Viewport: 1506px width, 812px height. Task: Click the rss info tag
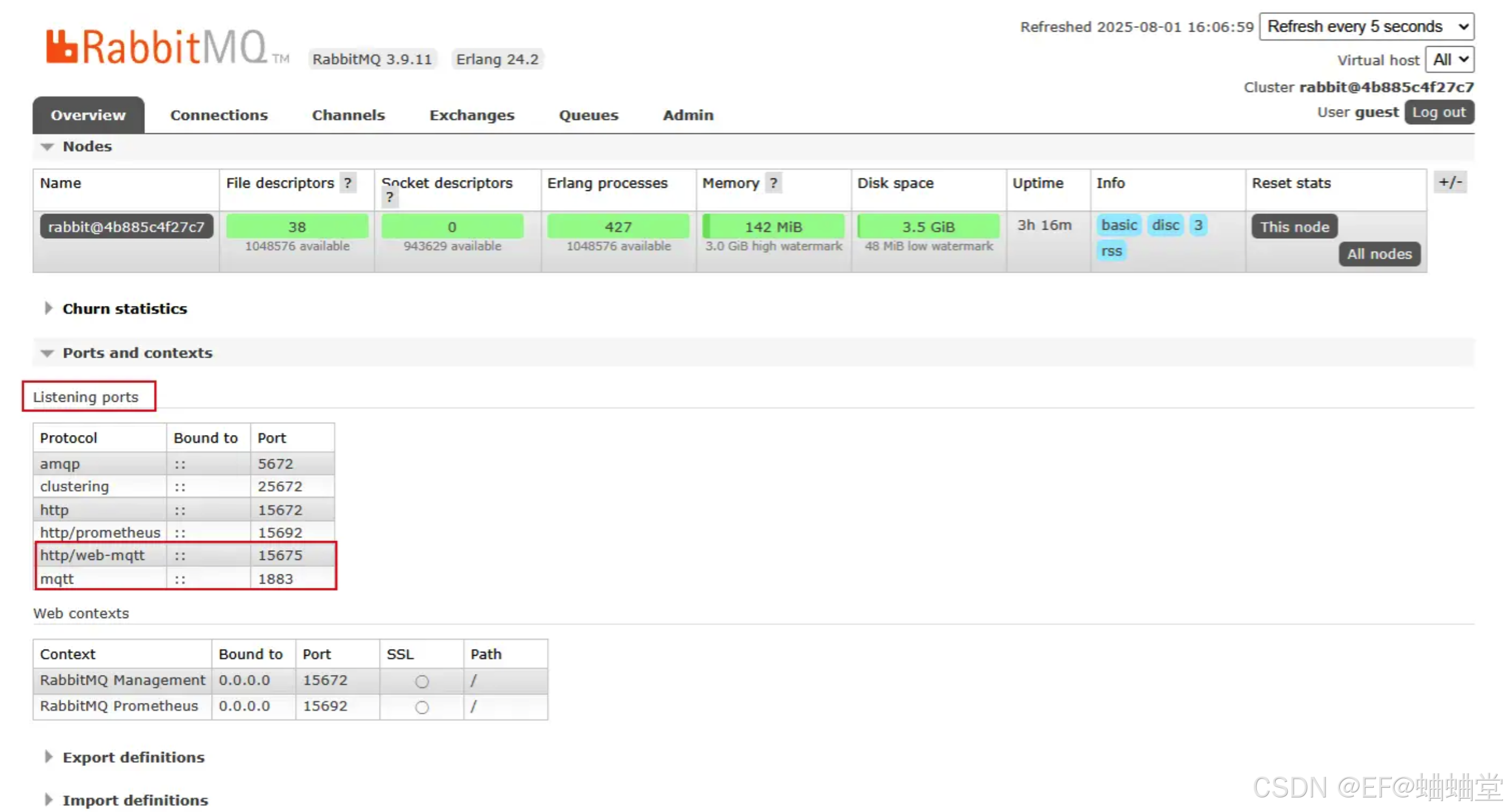click(1111, 251)
